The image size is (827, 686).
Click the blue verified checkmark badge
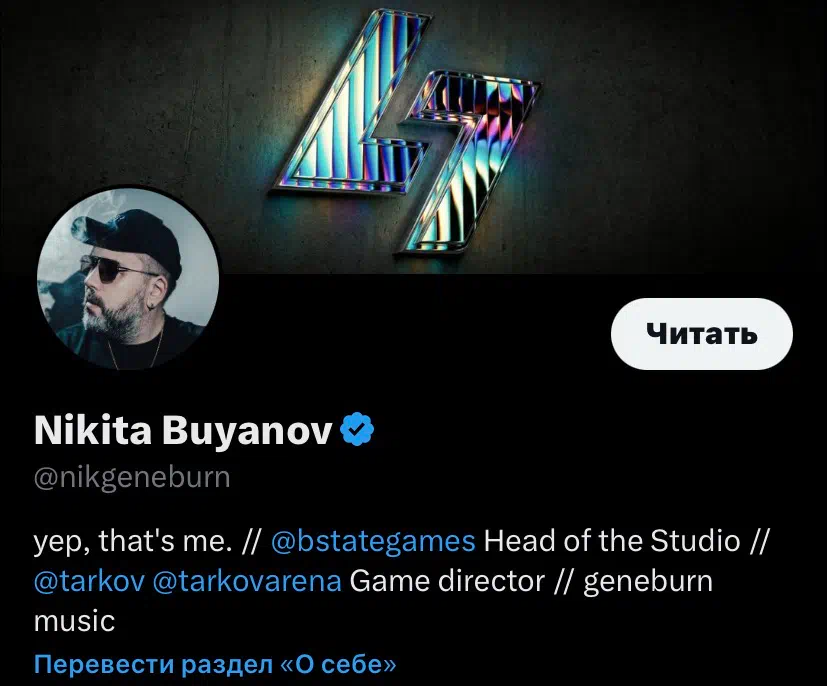click(358, 429)
